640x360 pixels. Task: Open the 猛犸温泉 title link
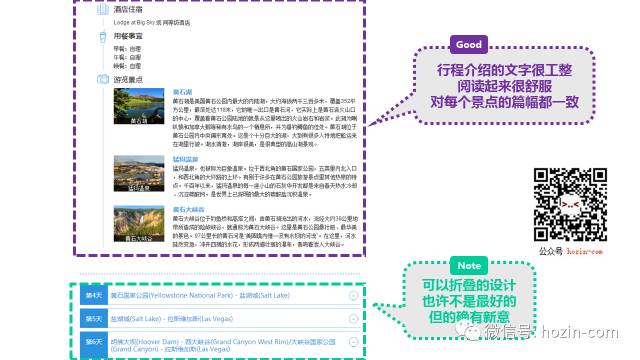(185, 159)
